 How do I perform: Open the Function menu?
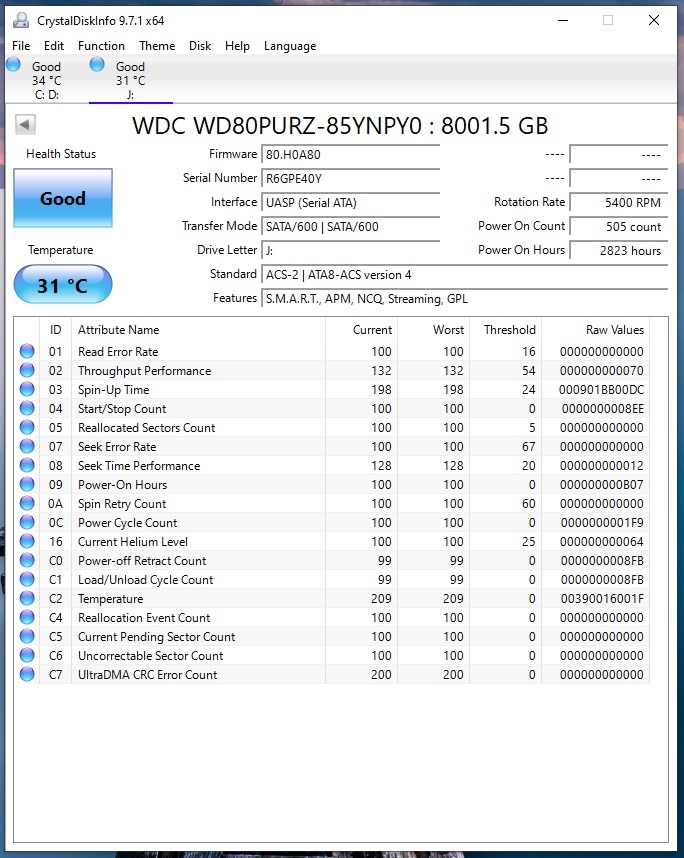pyautogui.click(x=101, y=46)
